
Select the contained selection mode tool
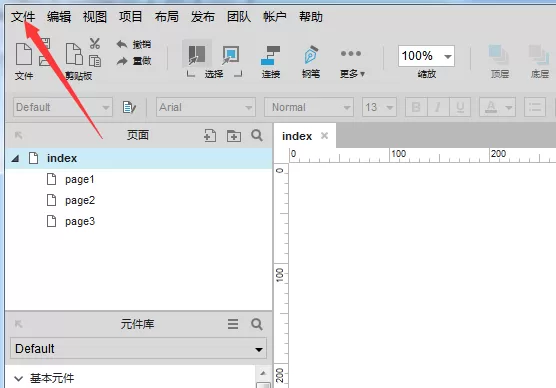[230, 54]
